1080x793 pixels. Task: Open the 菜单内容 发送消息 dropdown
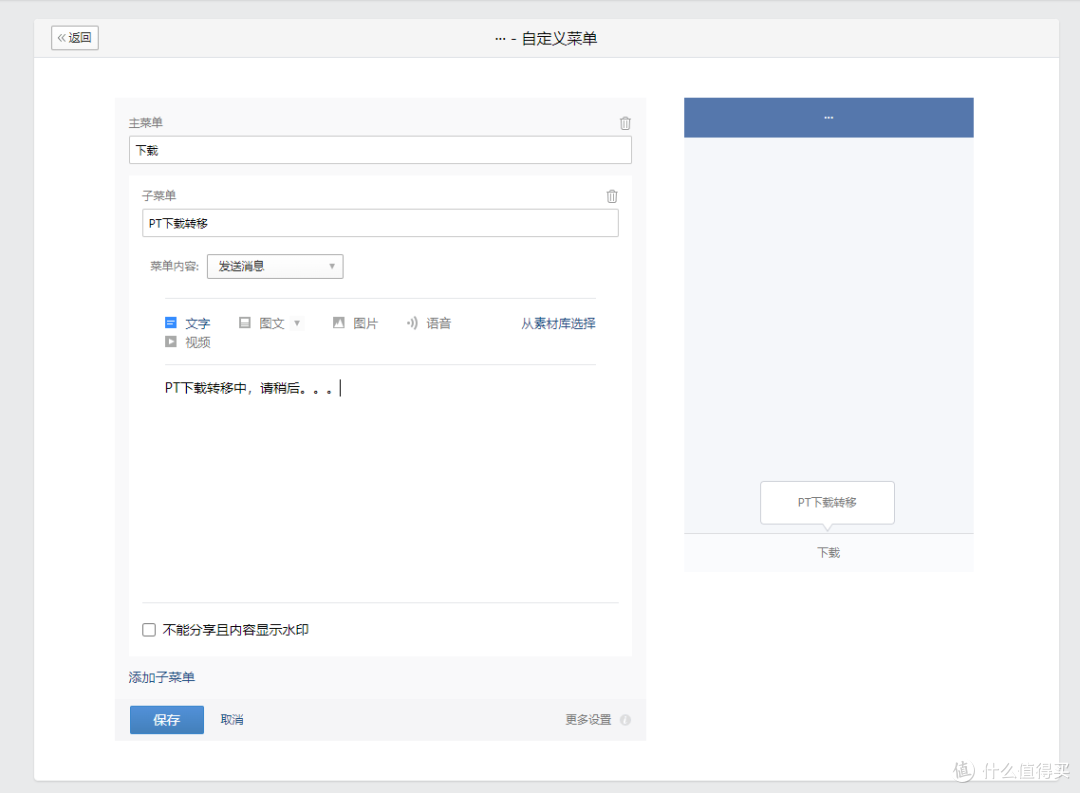coord(275,267)
